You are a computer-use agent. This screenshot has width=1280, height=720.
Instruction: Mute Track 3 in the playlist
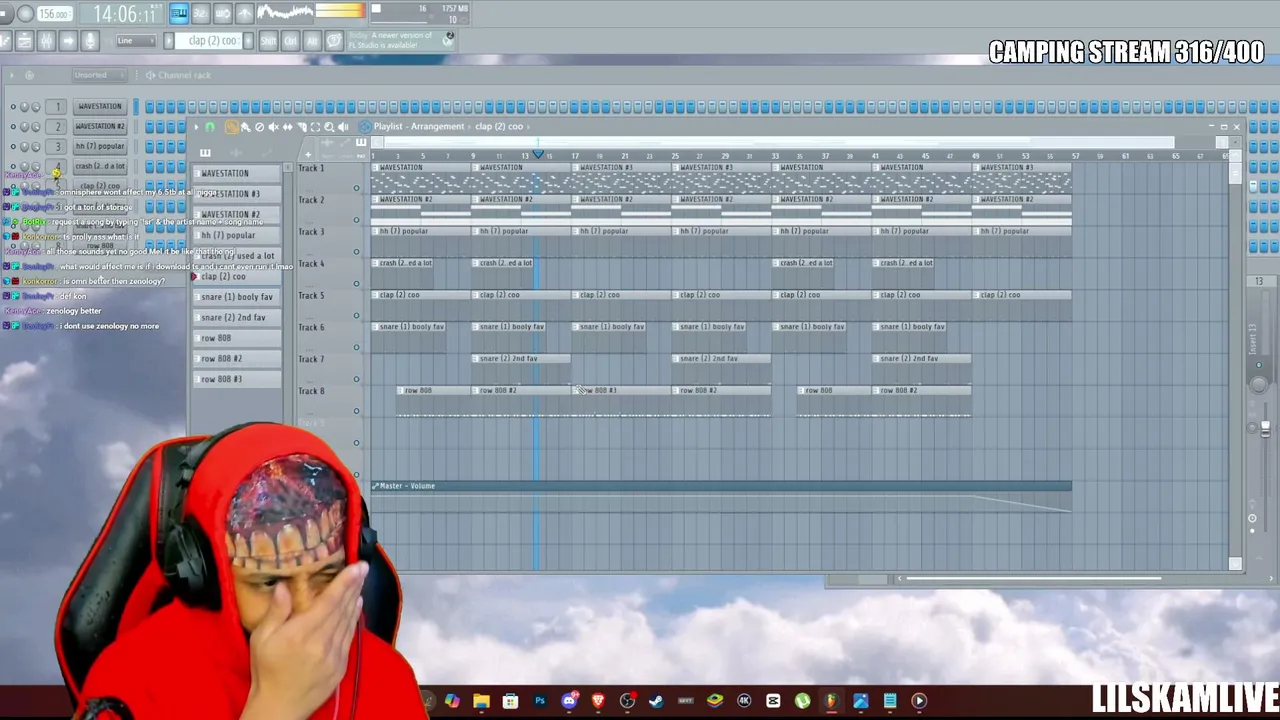[x=356, y=252]
